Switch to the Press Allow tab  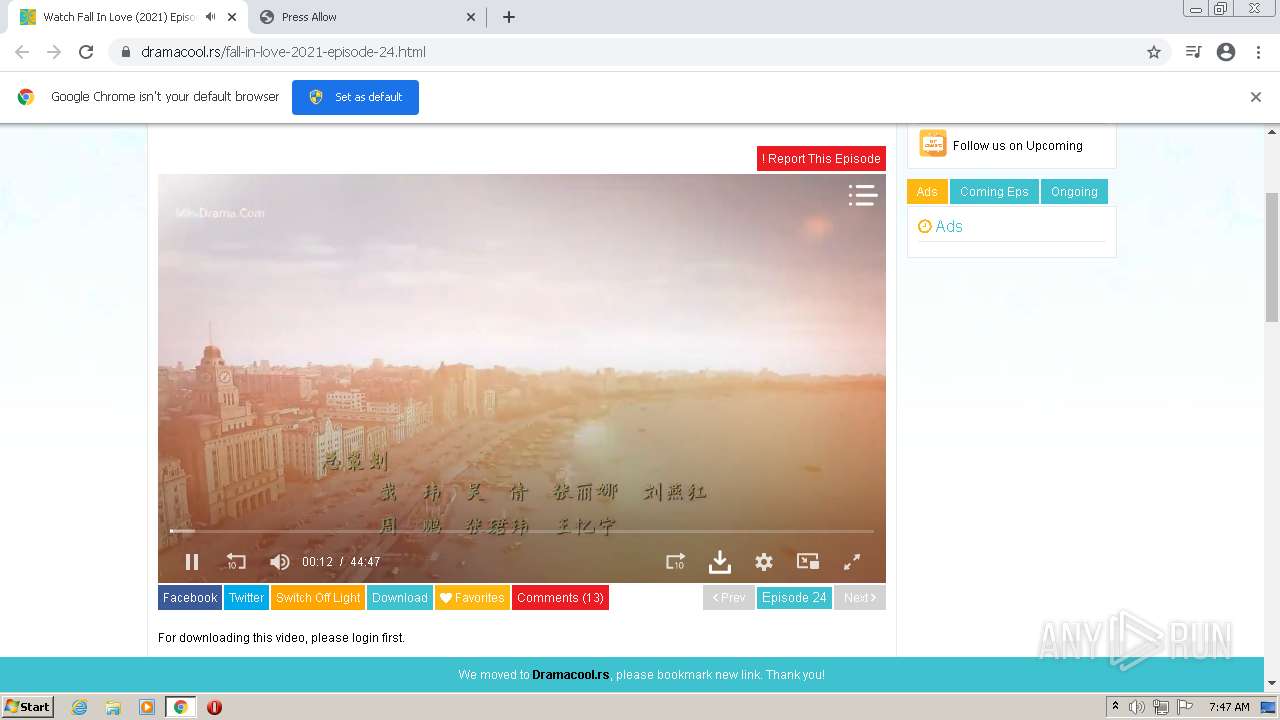coord(367,17)
